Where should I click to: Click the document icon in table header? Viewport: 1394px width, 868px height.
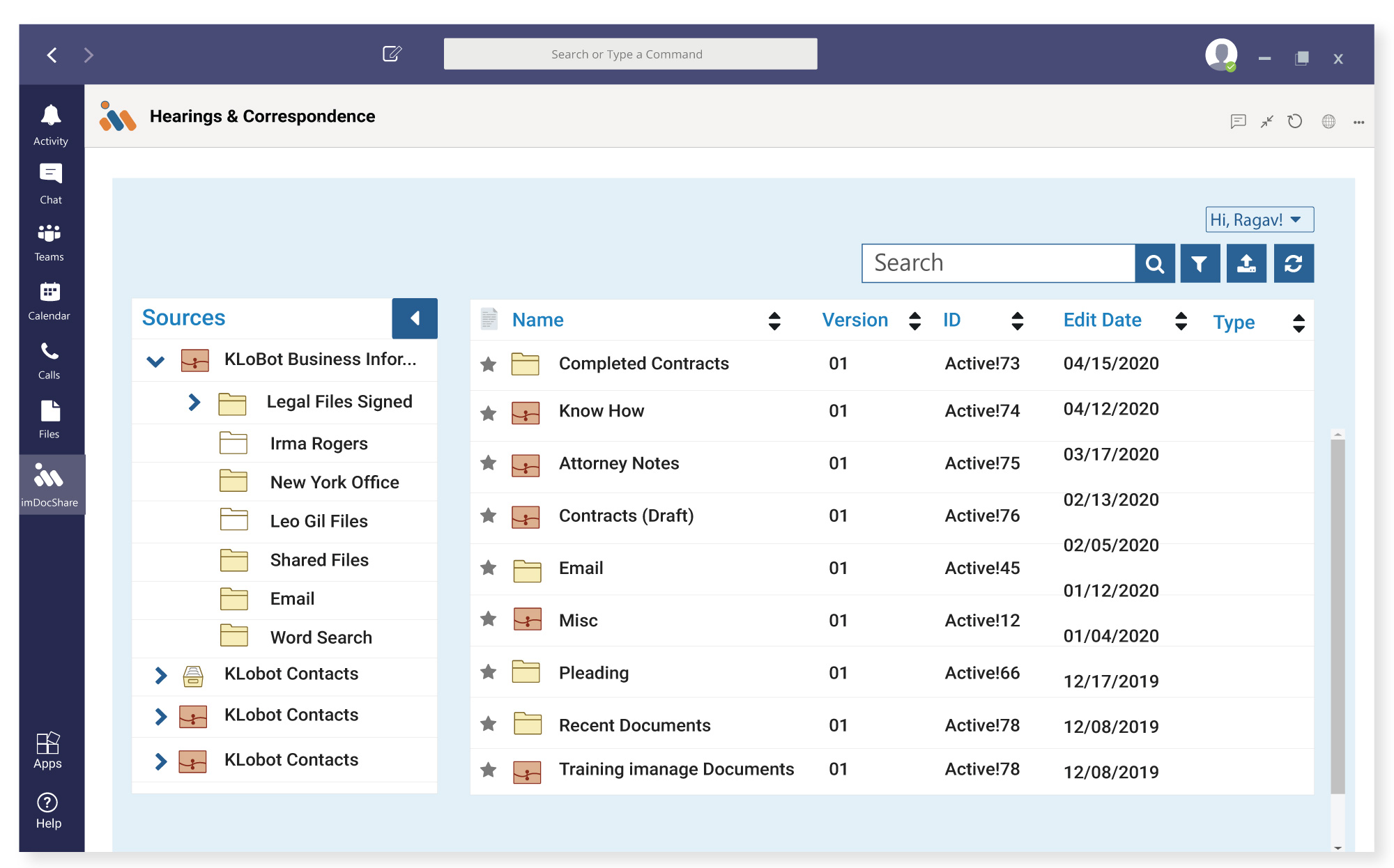(x=489, y=319)
